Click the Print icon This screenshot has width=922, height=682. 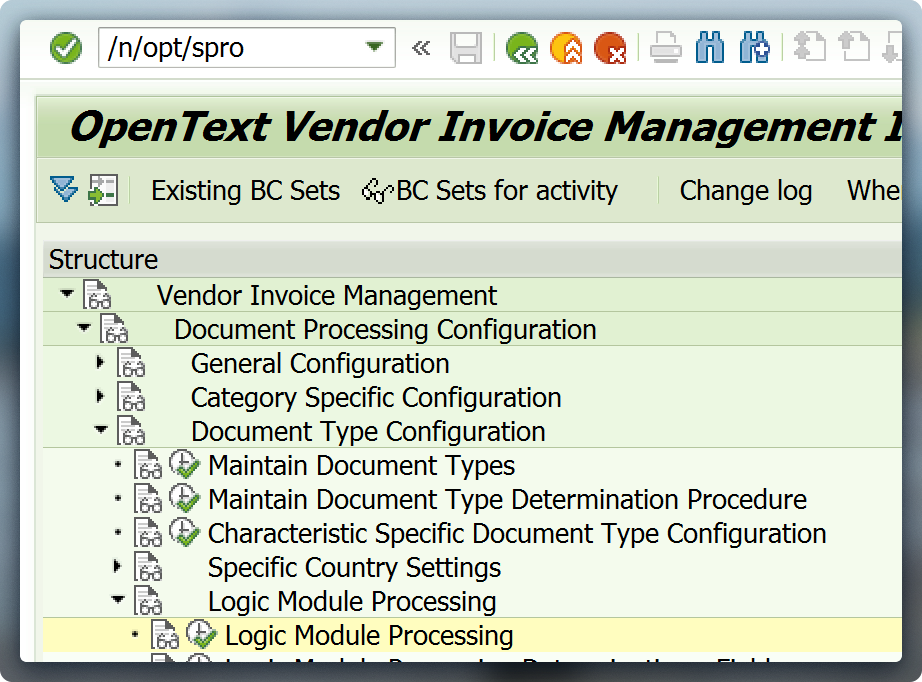(666, 47)
